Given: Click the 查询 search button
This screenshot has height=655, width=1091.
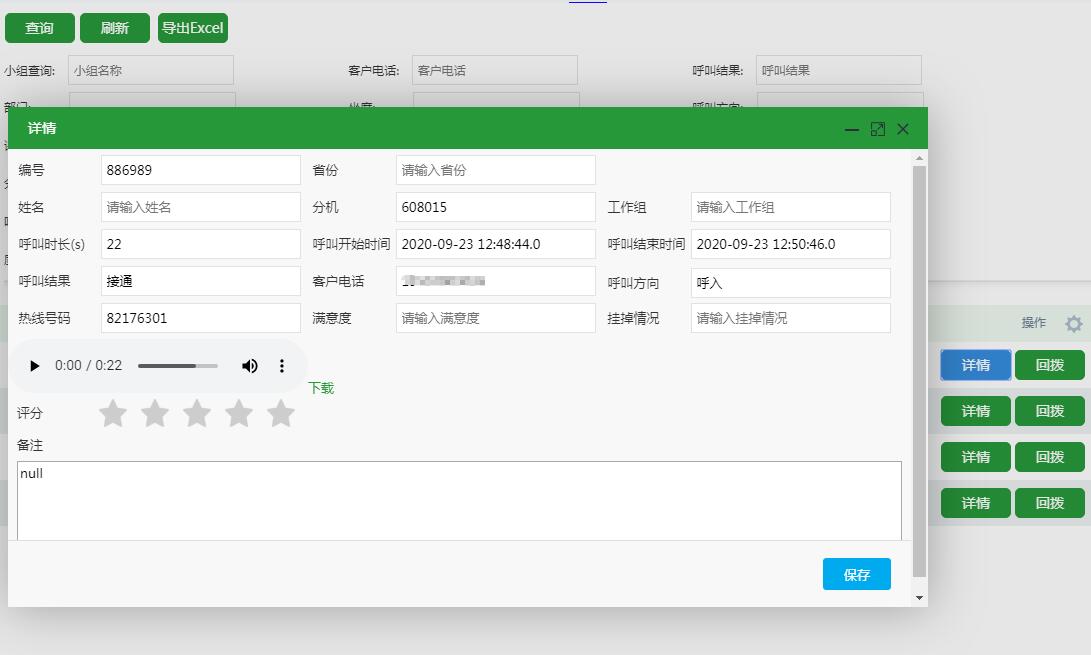Looking at the screenshot, I should (x=40, y=28).
